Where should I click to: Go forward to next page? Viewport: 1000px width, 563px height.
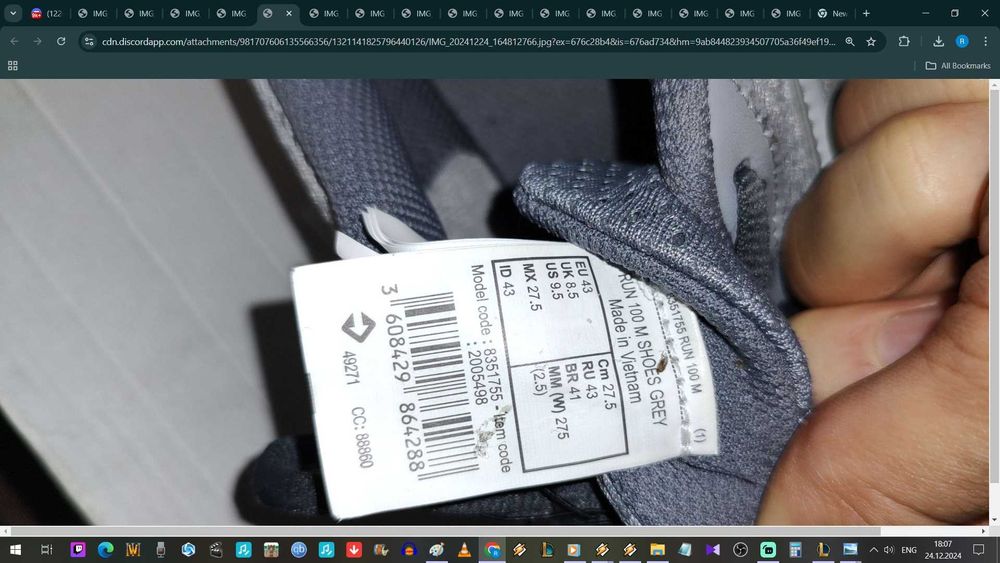(38, 41)
